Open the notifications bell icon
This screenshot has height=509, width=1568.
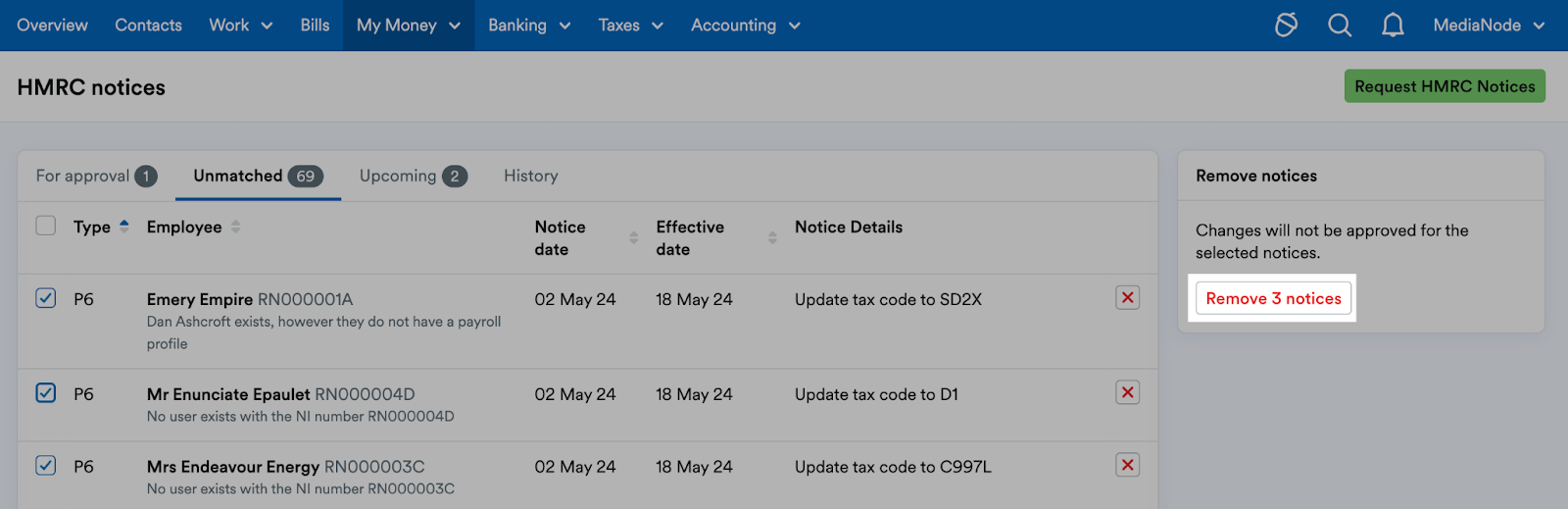click(1393, 25)
